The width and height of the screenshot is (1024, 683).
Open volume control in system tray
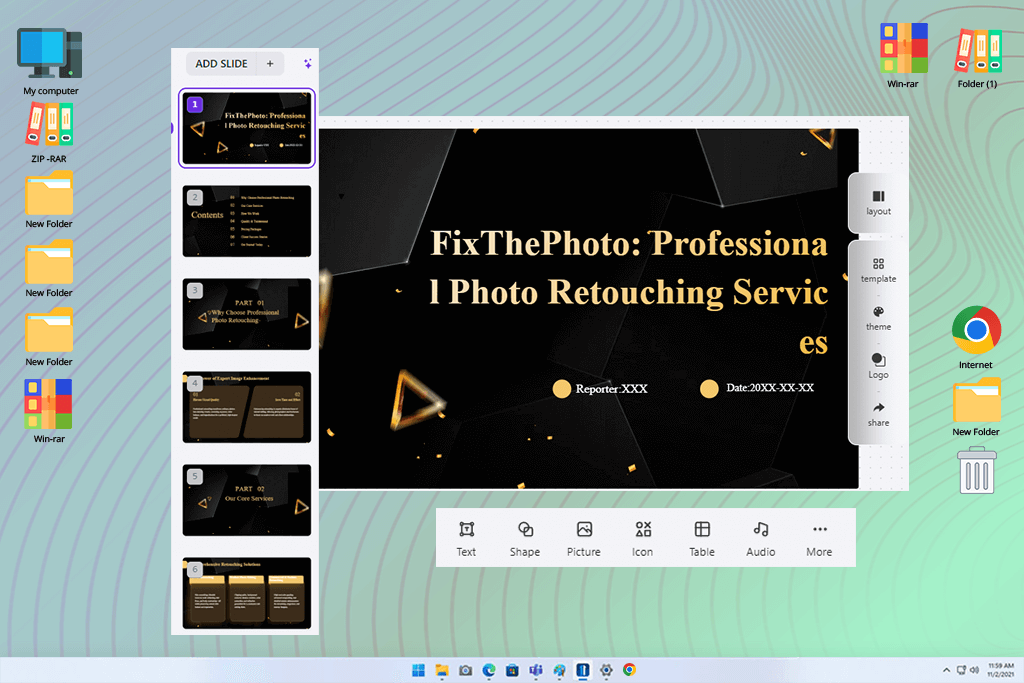974,670
